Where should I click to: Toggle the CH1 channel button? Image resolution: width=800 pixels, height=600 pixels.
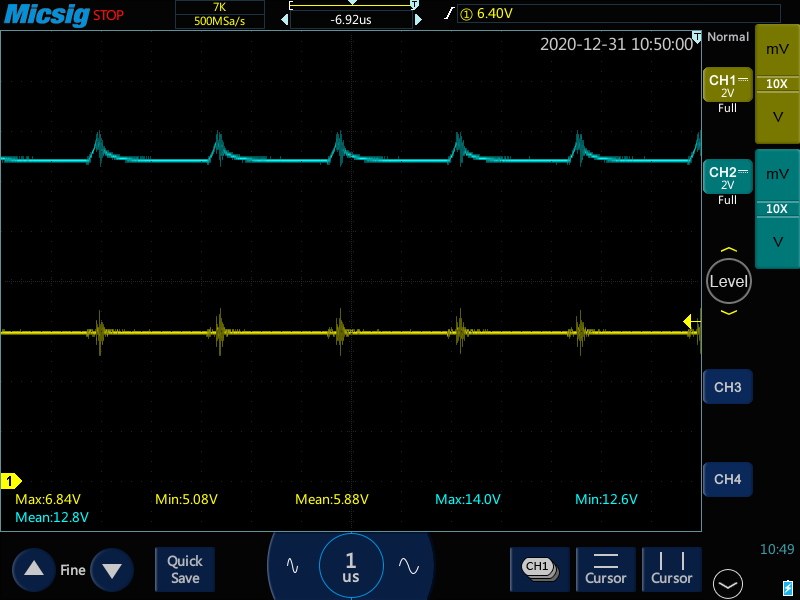[x=728, y=85]
